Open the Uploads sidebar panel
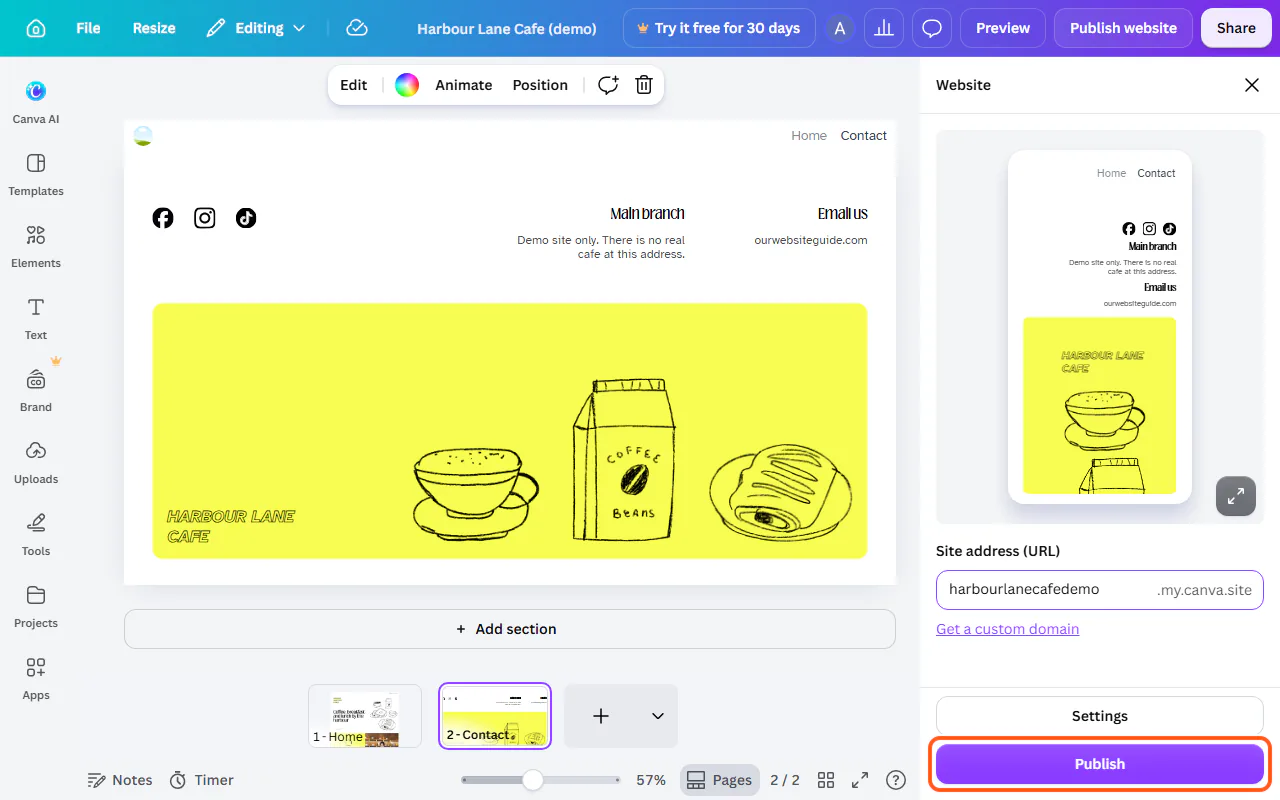This screenshot has width=1280, height=800. click(x=36, y=462)
